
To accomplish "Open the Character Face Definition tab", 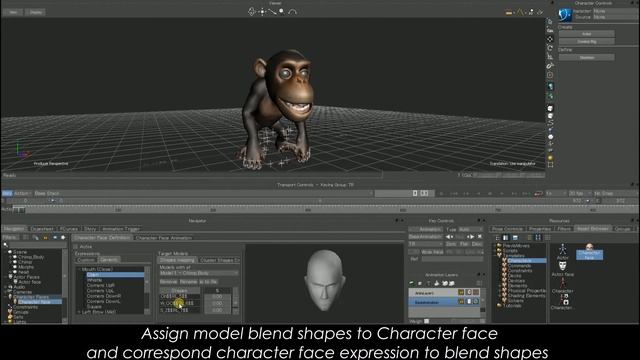I will coord(102,238).
